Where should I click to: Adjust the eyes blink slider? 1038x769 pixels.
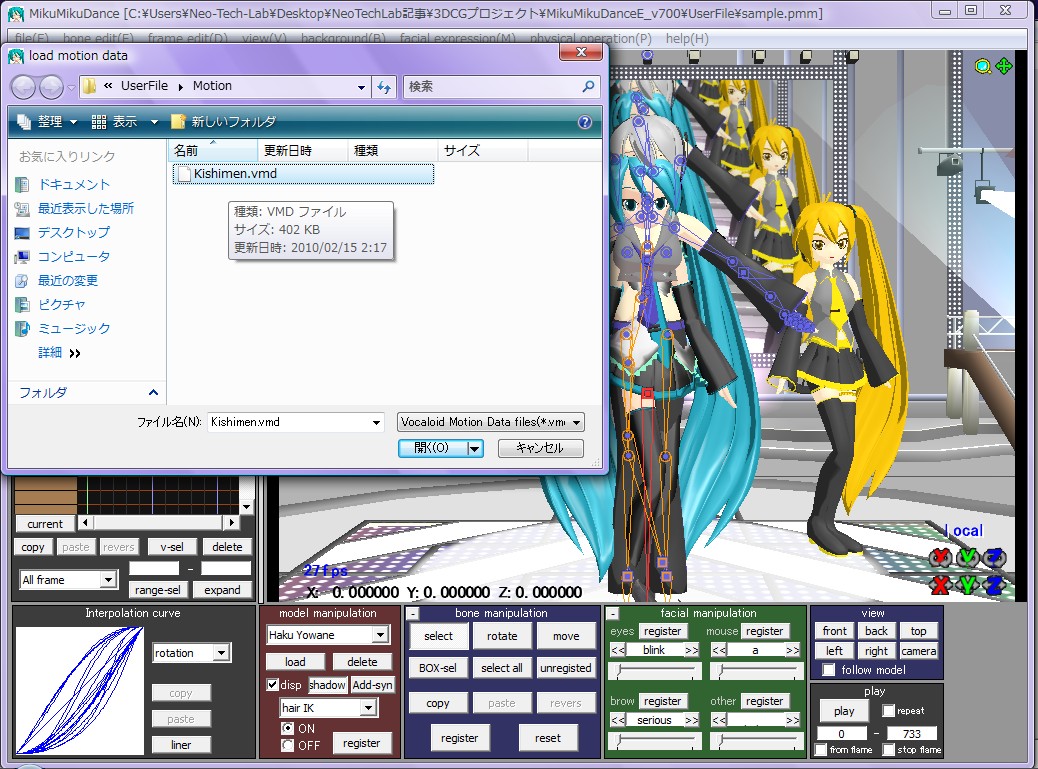pos(655,671)
